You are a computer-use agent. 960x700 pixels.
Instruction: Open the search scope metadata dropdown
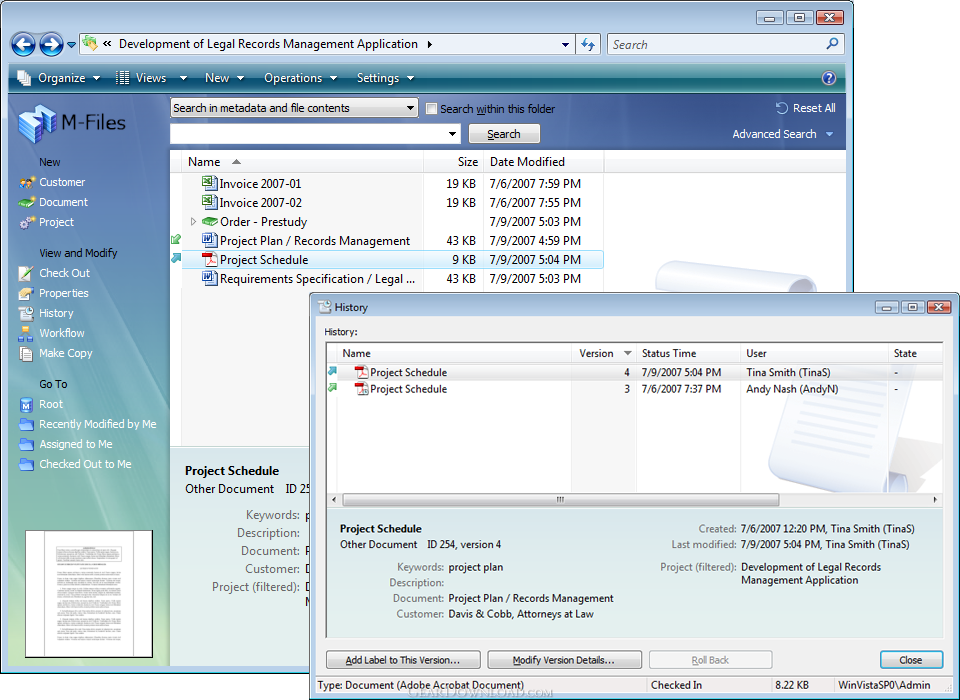point(294,108)
